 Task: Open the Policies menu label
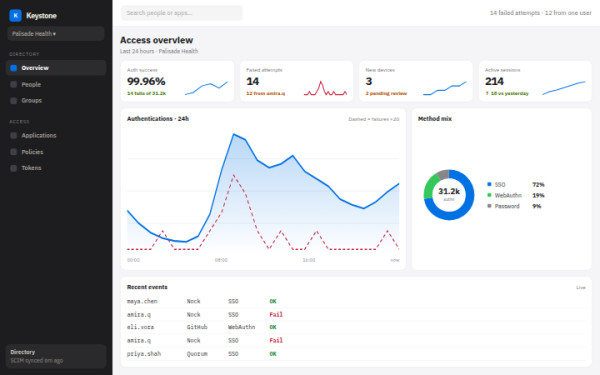point(32,152)
